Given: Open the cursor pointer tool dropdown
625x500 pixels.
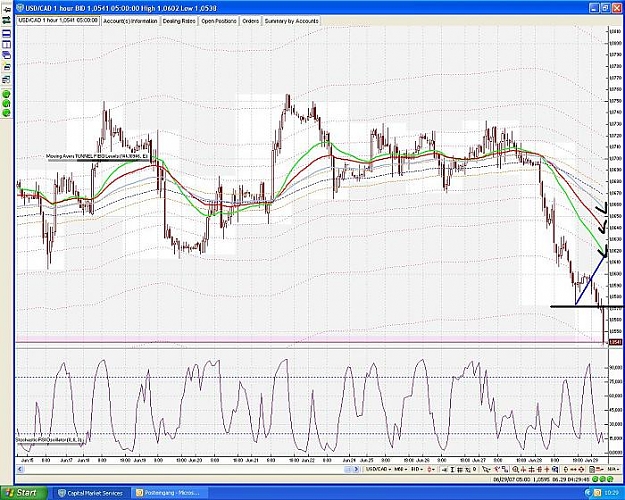Looking at the screenshot, I should [x=486, y=469].
